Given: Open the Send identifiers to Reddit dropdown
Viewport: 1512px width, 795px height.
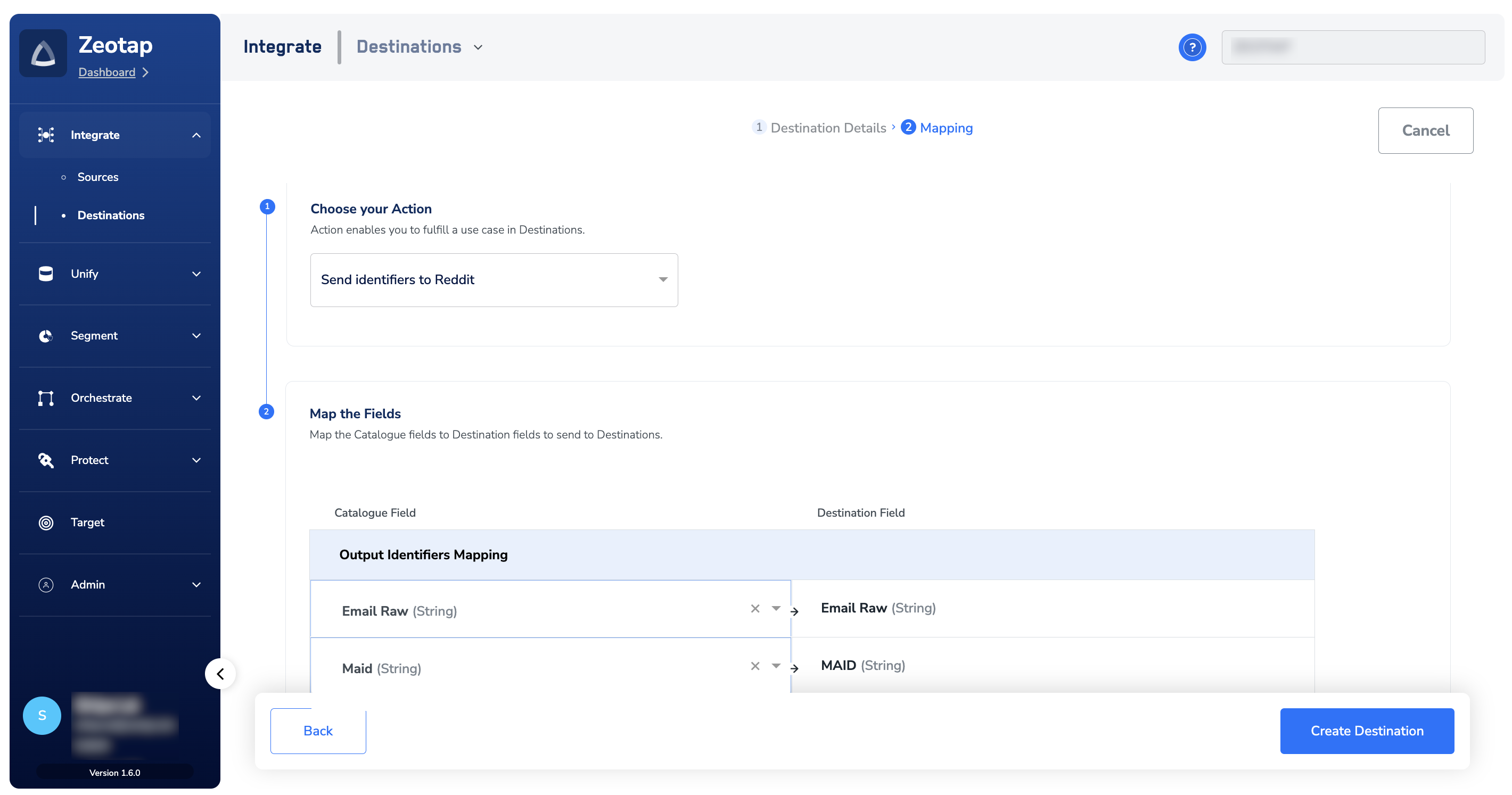Looking at the screenshot, I should 494,280.
